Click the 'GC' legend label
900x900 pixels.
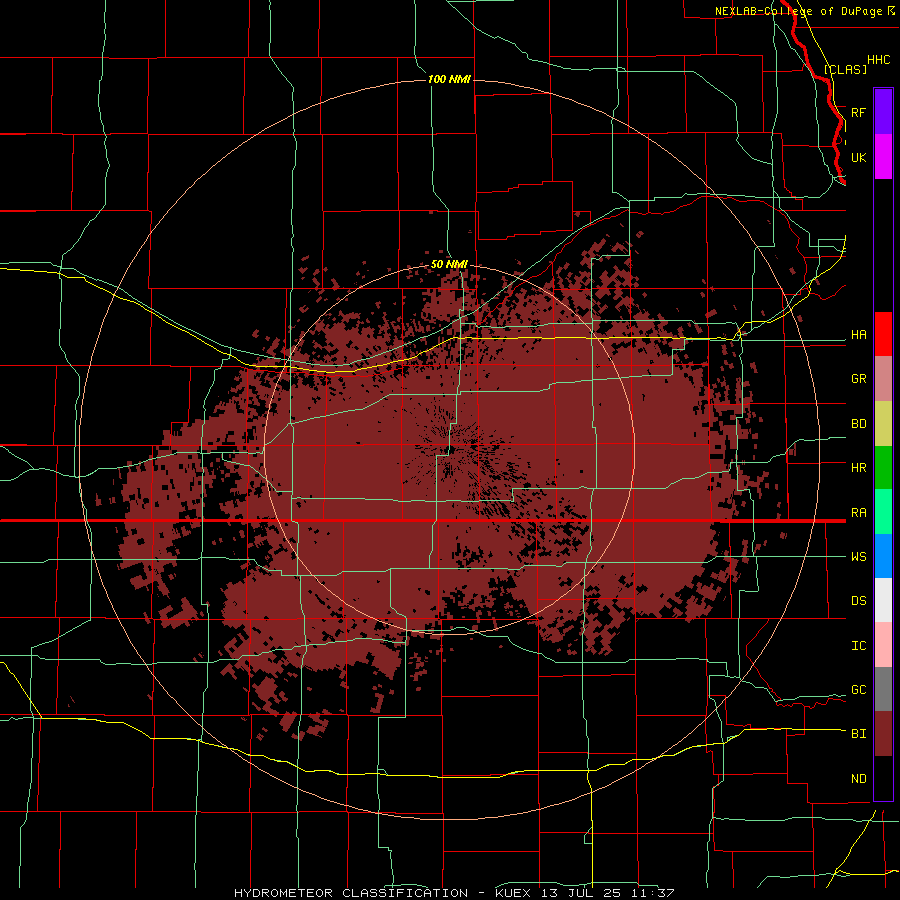(x=858, y=690)
